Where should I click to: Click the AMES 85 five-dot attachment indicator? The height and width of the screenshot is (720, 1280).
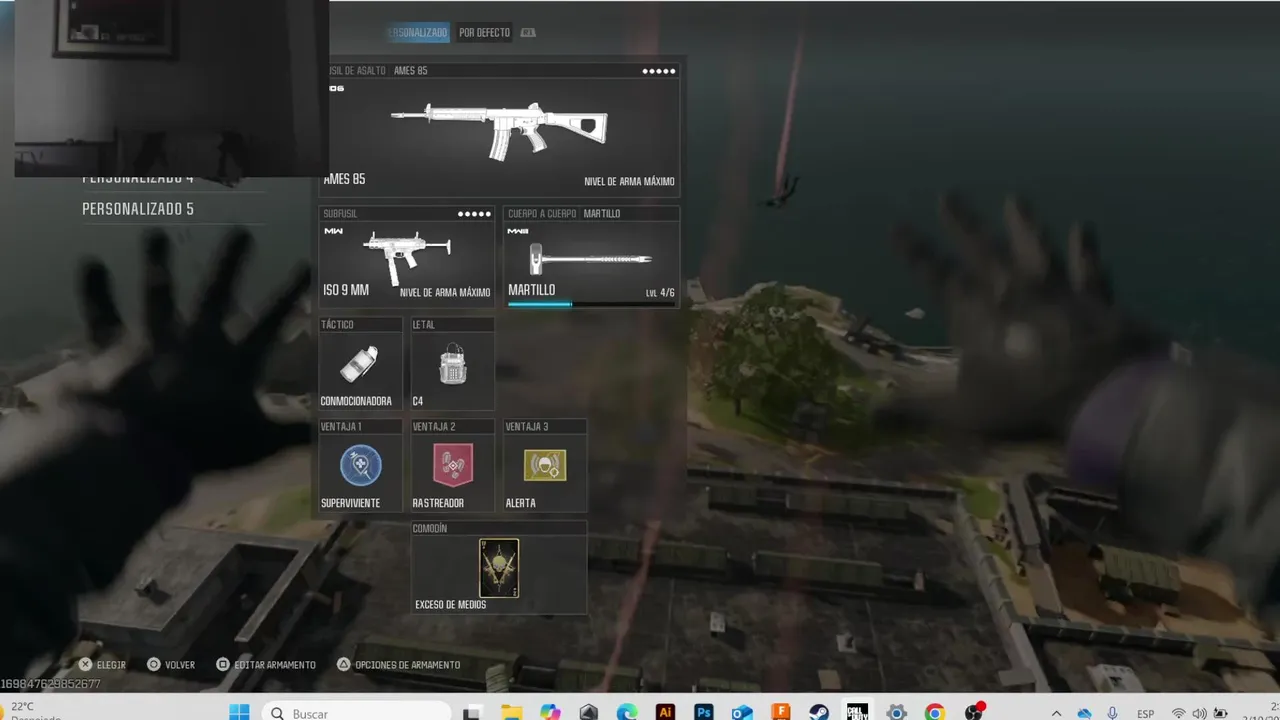click(659, 71)
